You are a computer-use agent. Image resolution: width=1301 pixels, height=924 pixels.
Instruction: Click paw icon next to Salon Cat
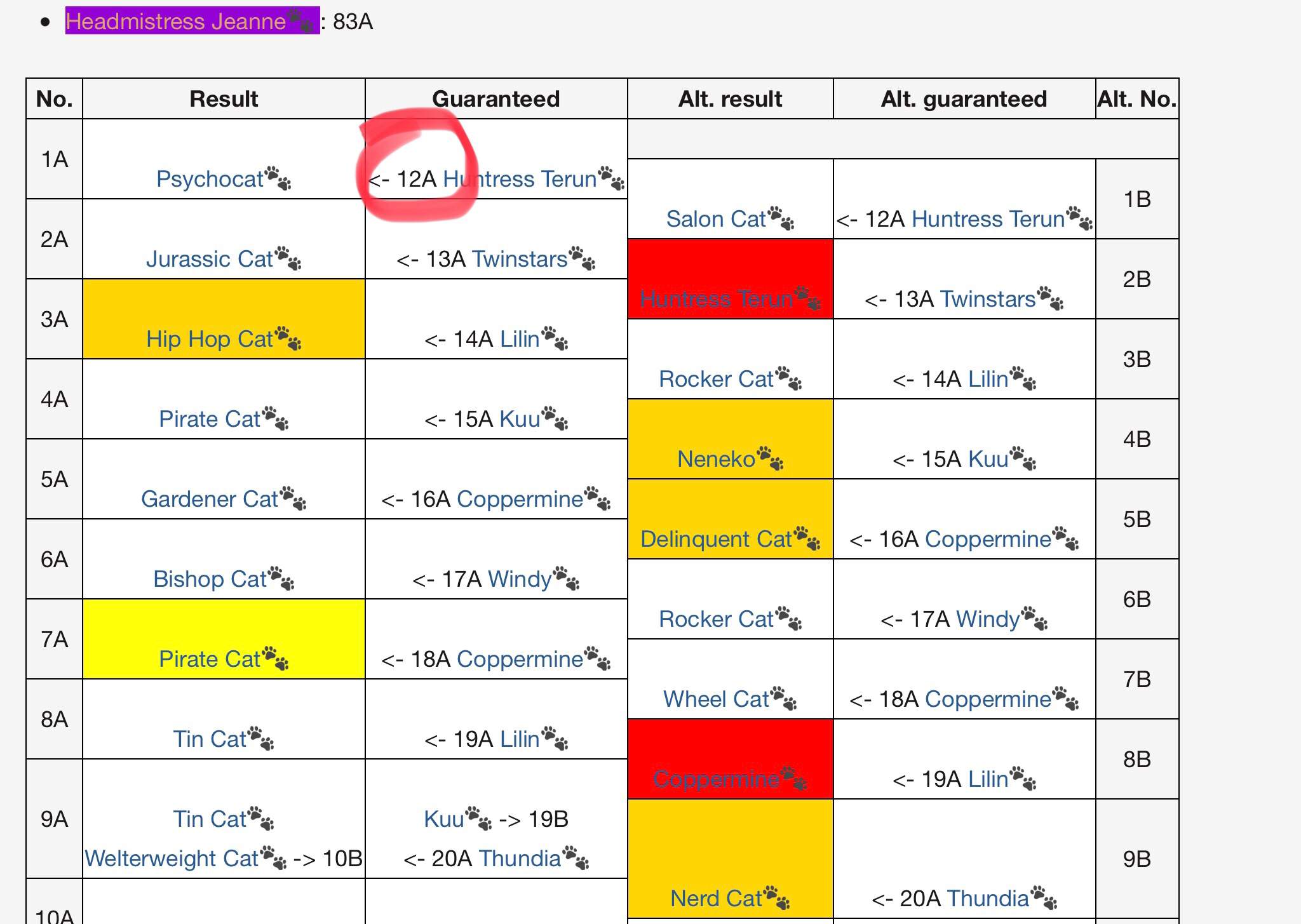click(781, 218)
